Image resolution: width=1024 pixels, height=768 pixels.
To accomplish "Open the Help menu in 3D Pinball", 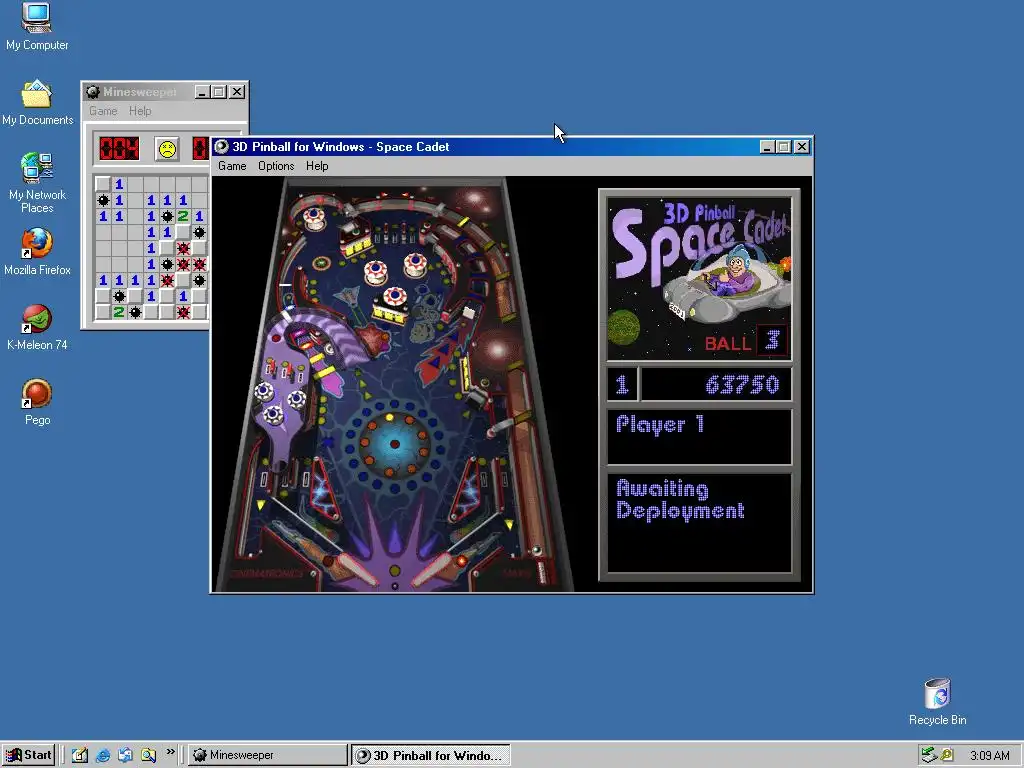I will click(317, 166).
